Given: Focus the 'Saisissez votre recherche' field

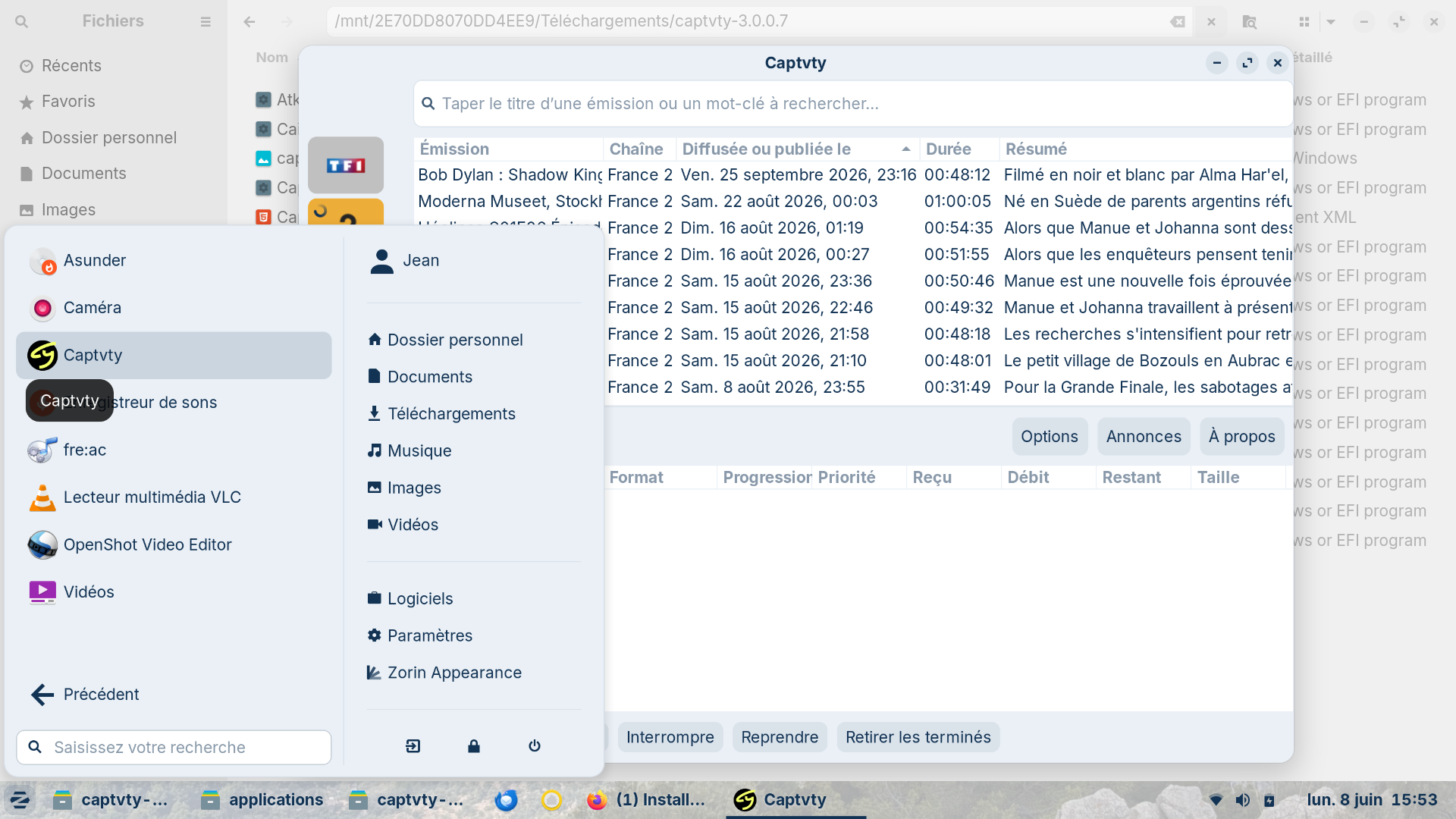Looking at the screenshot, I should click(x=174, y=748).
